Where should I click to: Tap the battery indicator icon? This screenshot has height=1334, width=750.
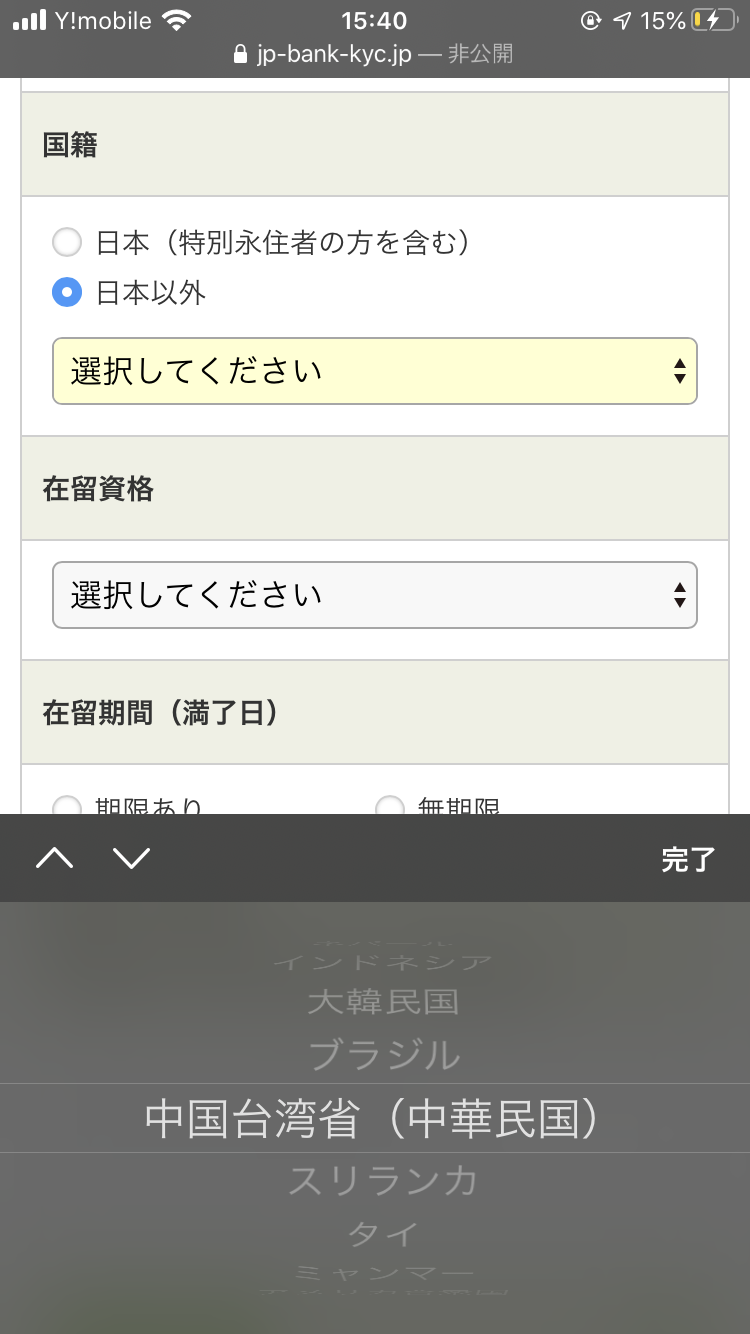714,20
